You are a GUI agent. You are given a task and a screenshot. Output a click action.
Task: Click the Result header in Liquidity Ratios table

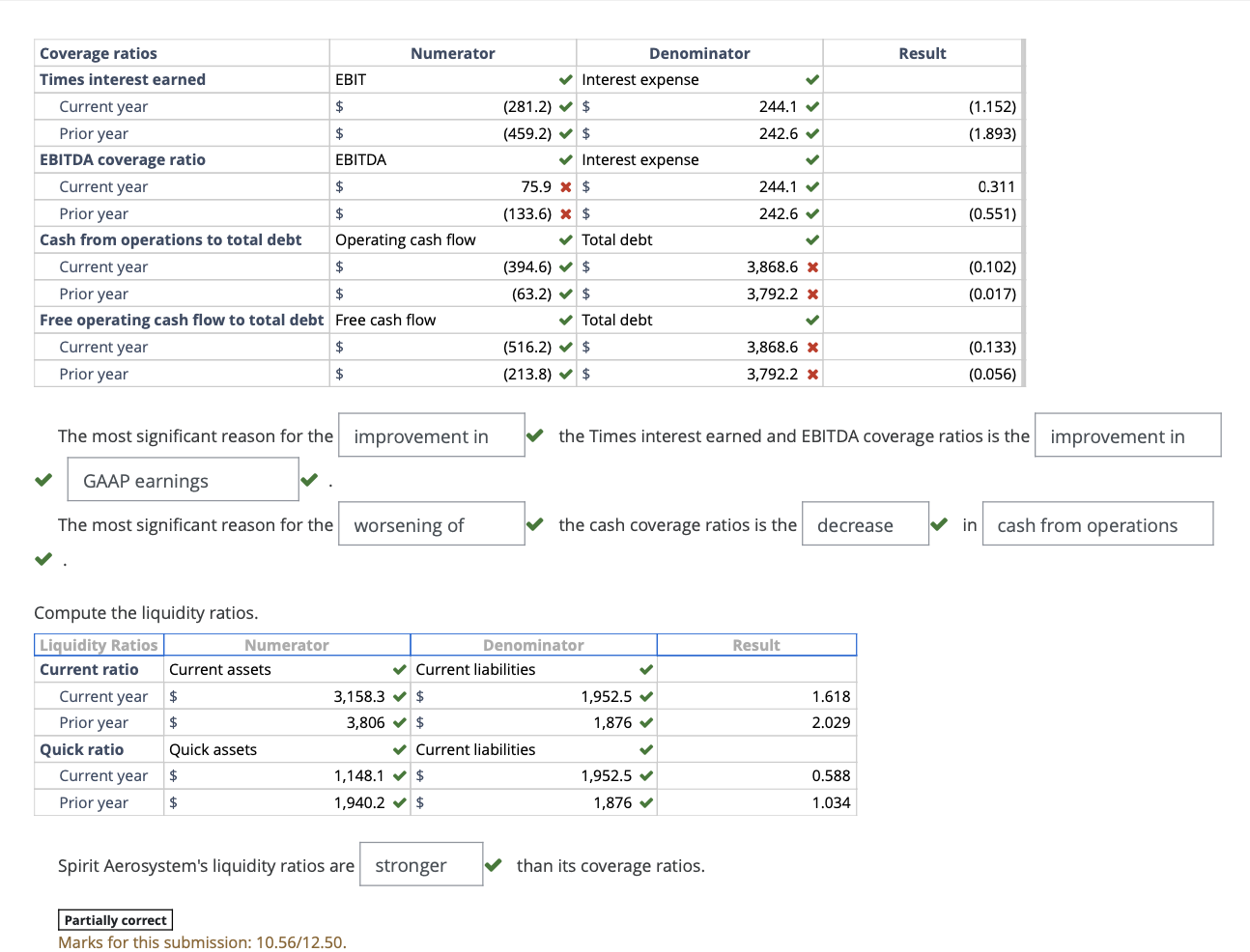tap(756, 645)
